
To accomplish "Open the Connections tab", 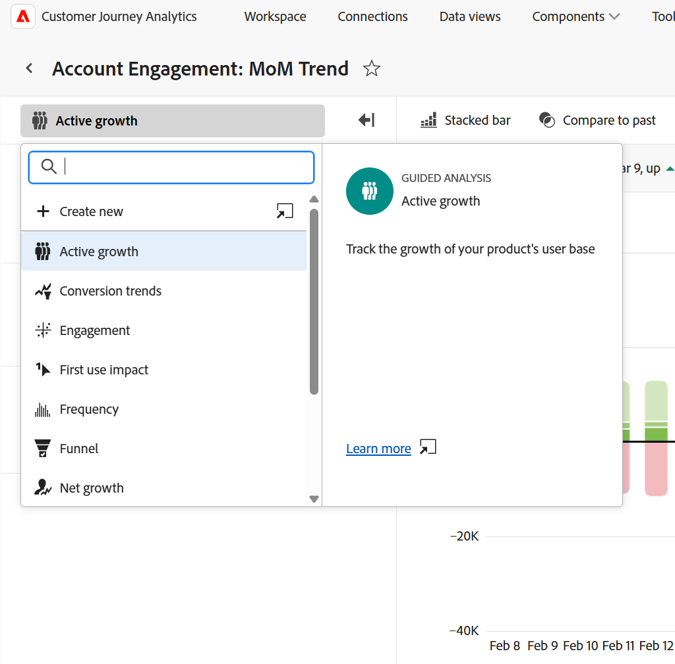I will click(x=372, y=17).
